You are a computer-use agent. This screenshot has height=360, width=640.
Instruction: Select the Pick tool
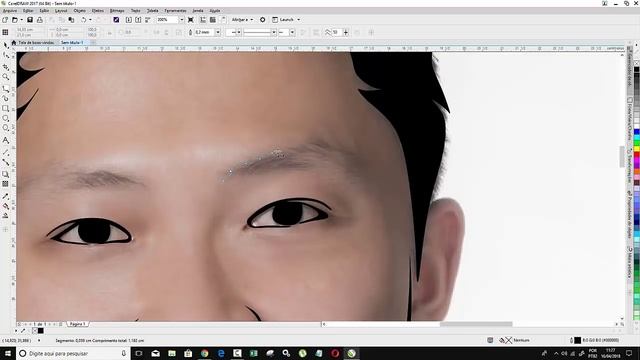tap(6, 45)
